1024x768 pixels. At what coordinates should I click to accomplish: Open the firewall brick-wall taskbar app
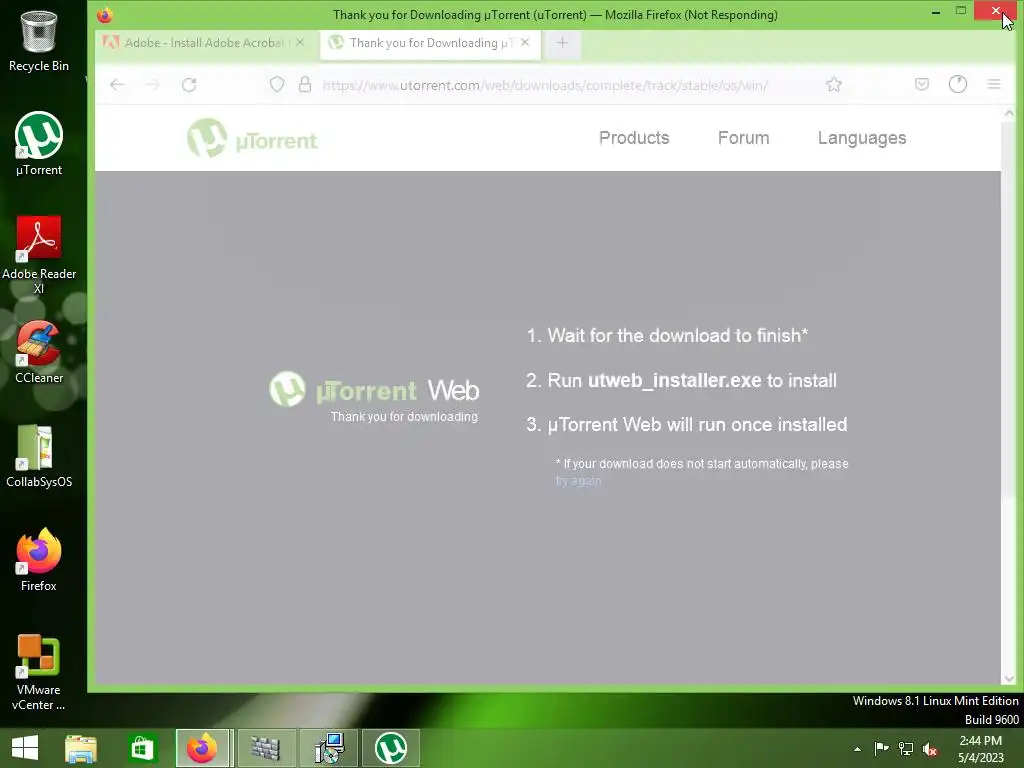265,748
